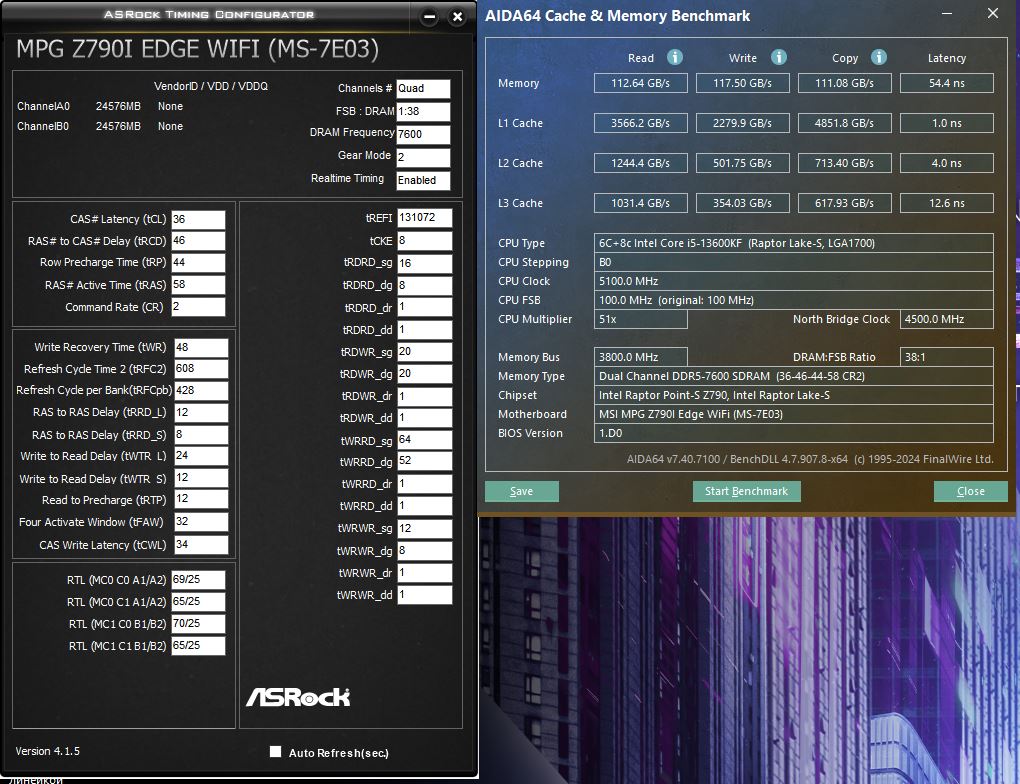Click the Write info icon in AIDA64
1020x784 pixels.
point(779,57)
